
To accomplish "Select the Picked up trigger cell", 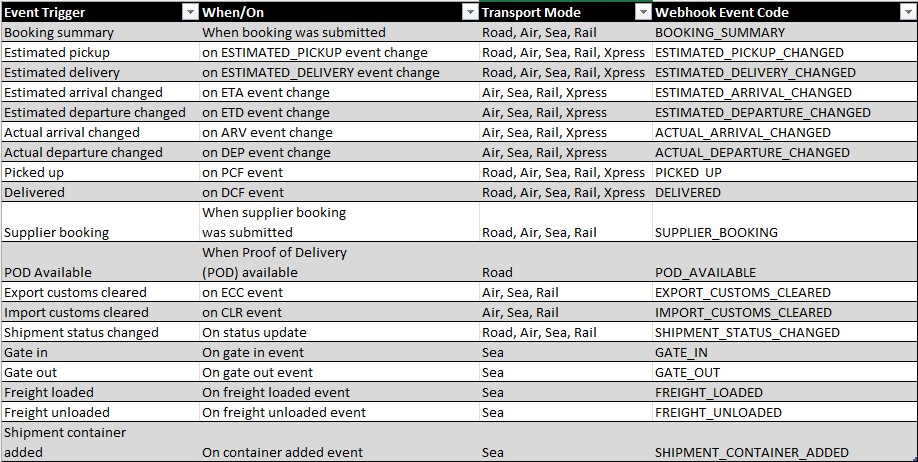I will tap(35, 172).
